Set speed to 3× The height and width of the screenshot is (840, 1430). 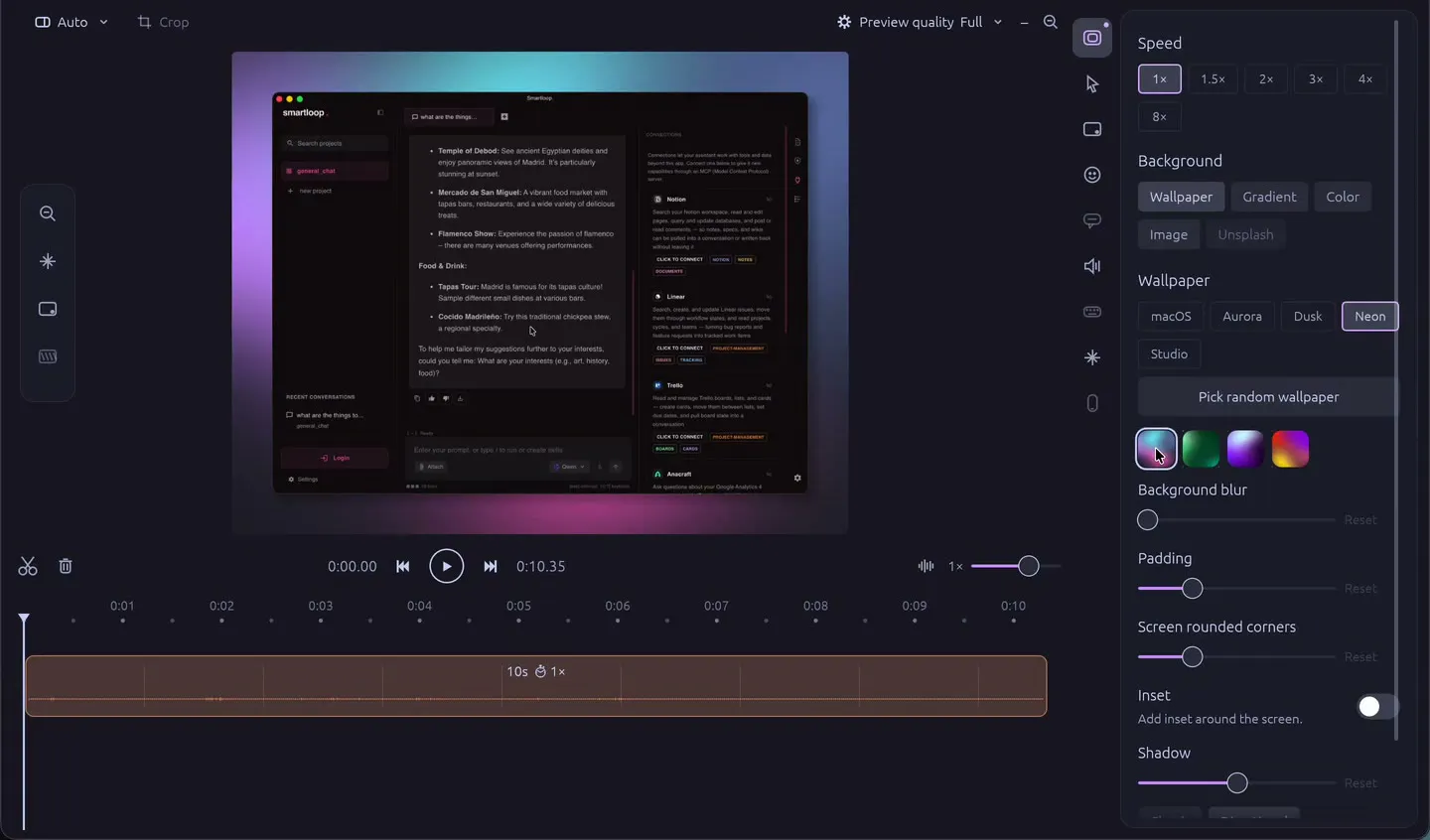click(1316, 78)
